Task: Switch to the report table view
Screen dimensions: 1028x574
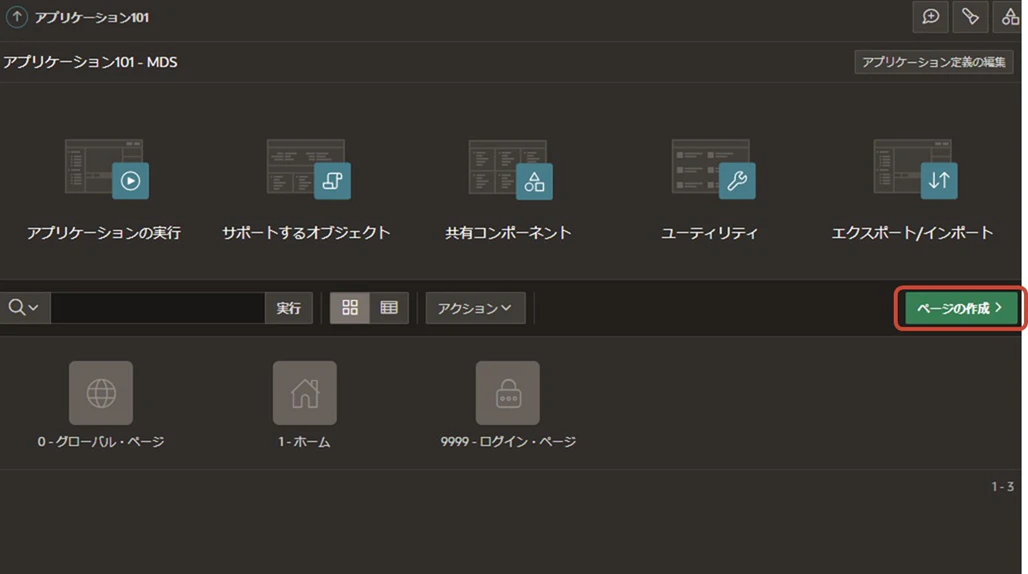Action: coord(389,307)
